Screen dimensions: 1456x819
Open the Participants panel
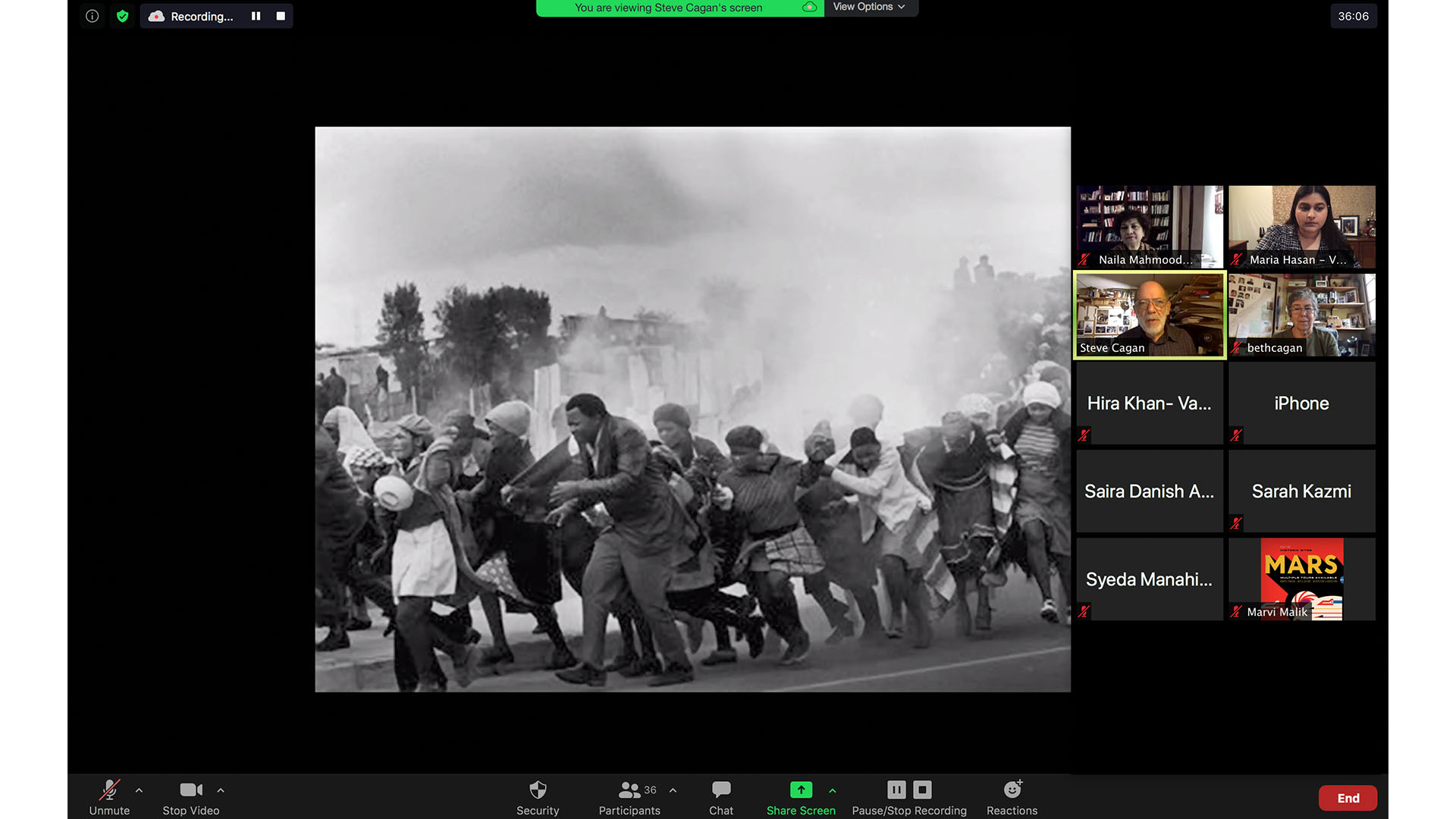pyautogui.click(x=629, y=797)
